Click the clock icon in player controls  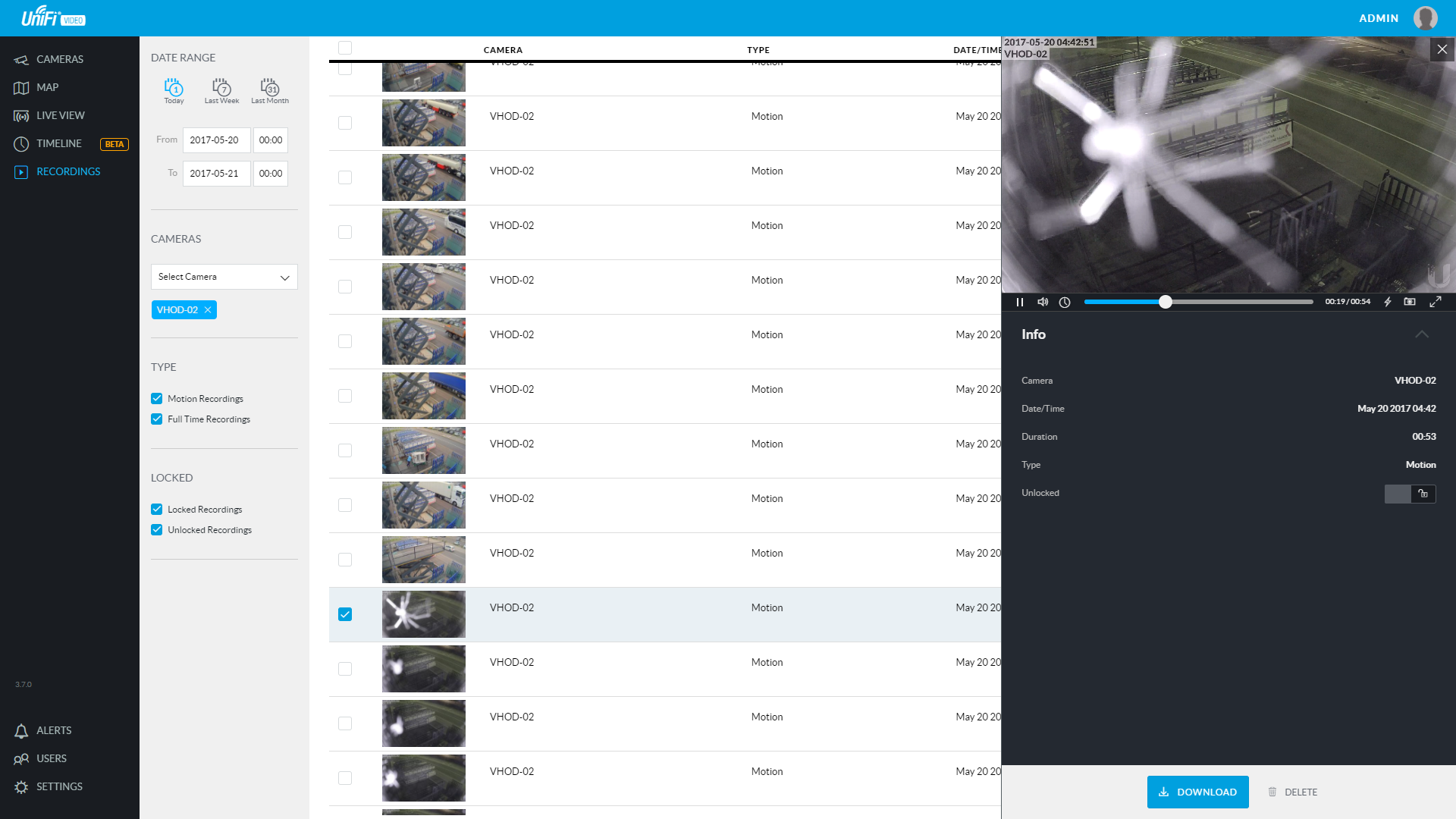1065,302
